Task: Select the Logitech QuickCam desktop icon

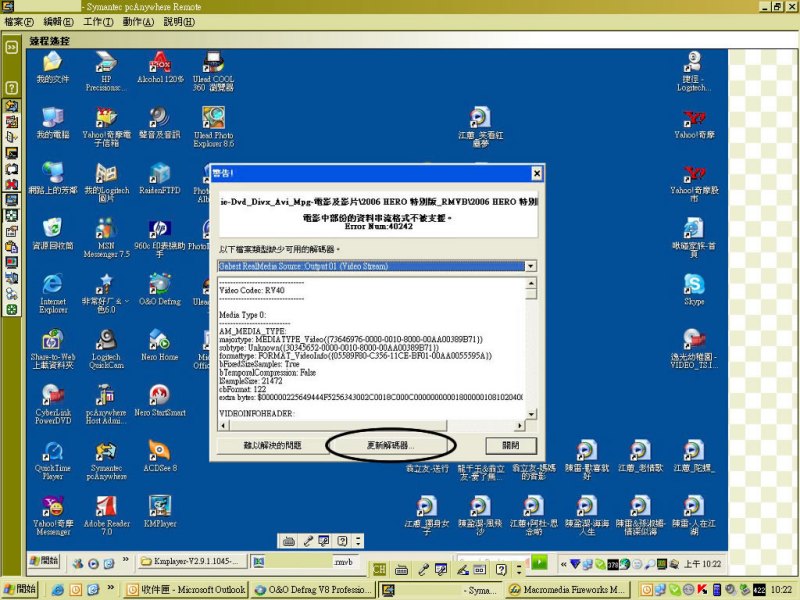Action: point(106,349)
